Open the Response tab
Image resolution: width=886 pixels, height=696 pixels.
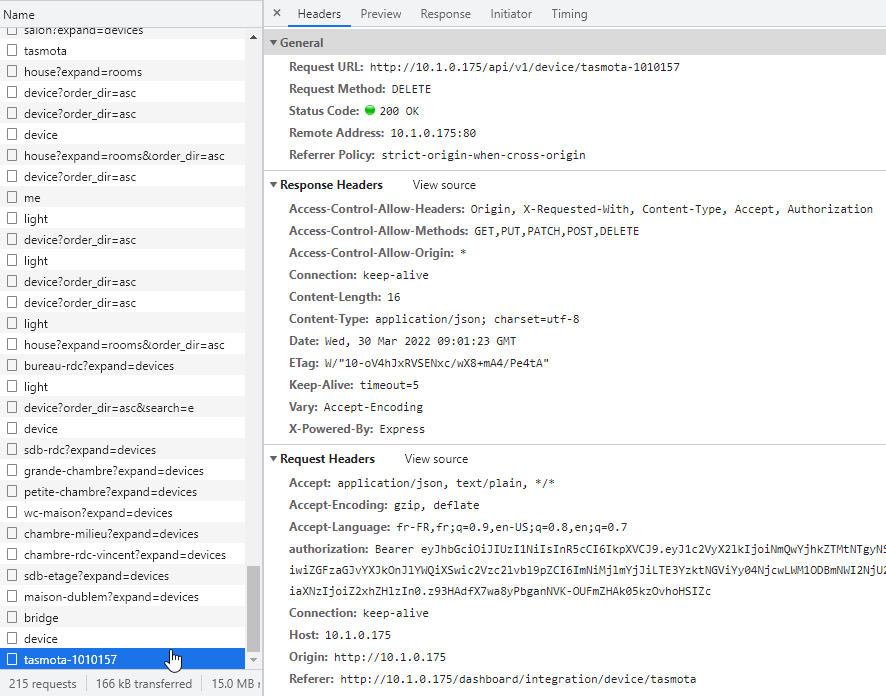click(445, 14)
